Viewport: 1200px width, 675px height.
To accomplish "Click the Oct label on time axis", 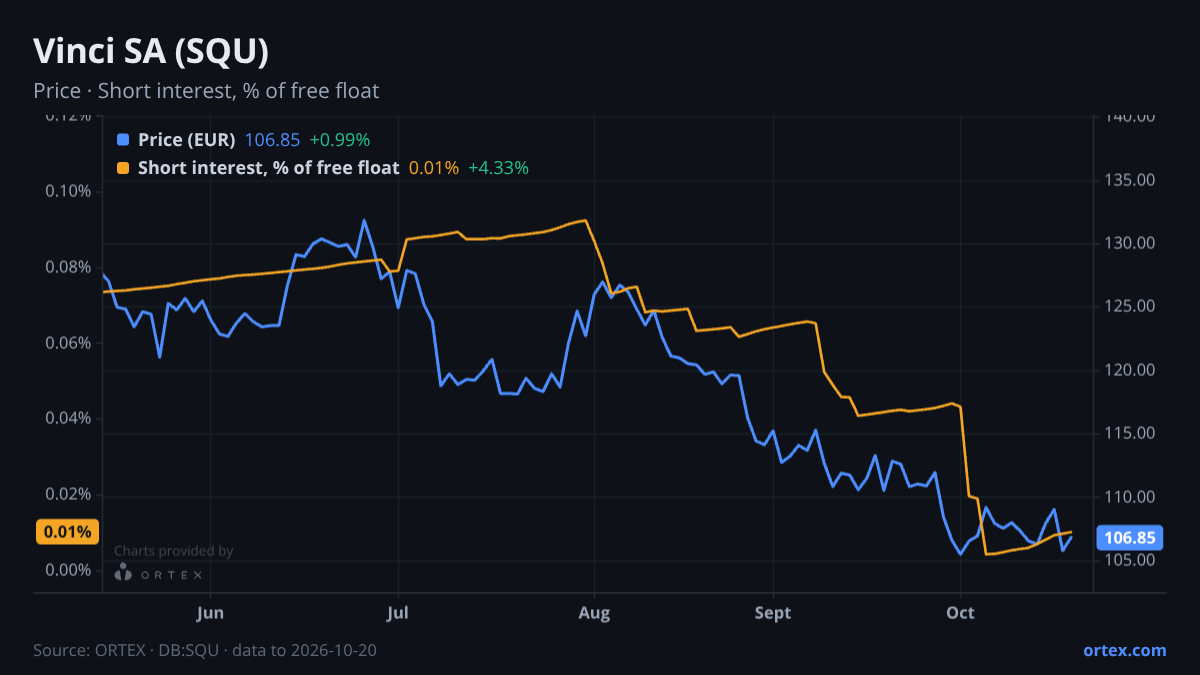I will tap(960, 612).
